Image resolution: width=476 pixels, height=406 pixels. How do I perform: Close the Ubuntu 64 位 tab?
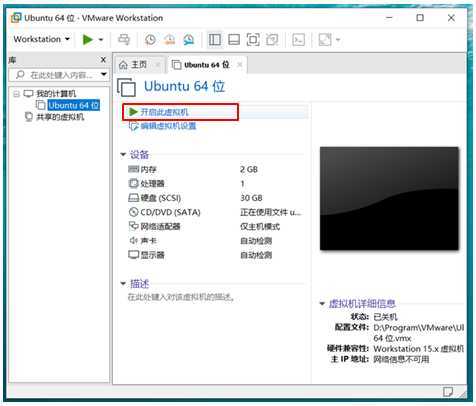click(x=239, y=65)
